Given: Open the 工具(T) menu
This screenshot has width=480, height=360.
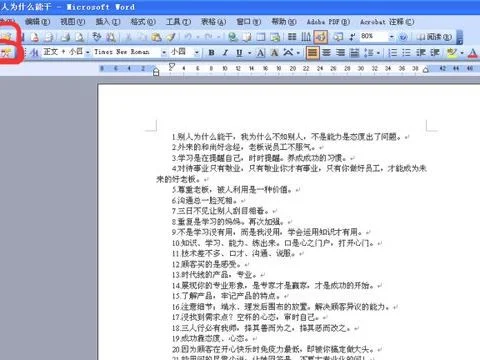Looking at the screenshot, I should [178, 22].
